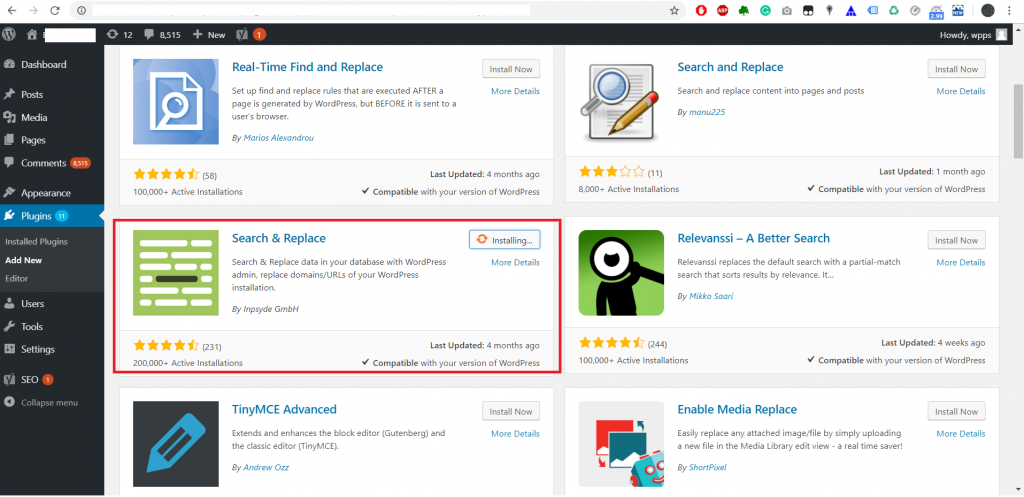Click the browser back arrow
This screenshot has width=1024, height=497.
pos(12,10)
